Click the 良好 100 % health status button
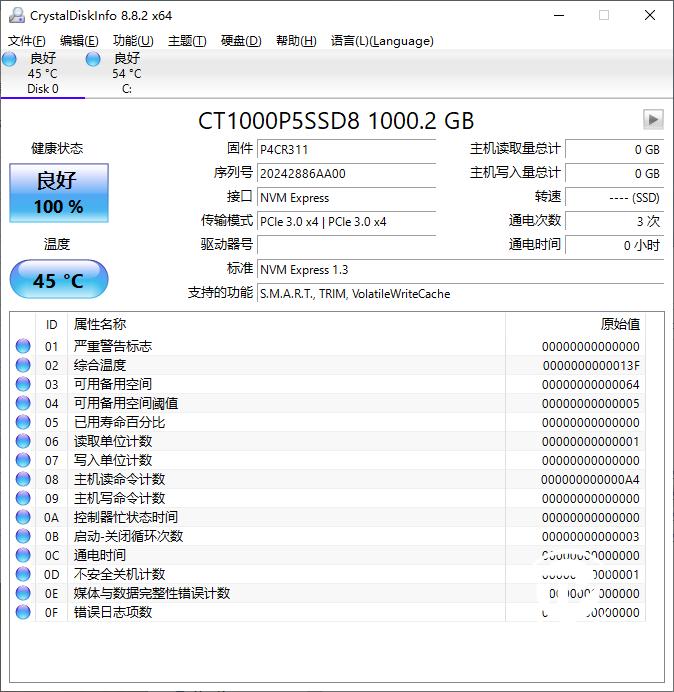Screen dimensions: 674x692 pos(59,193)
